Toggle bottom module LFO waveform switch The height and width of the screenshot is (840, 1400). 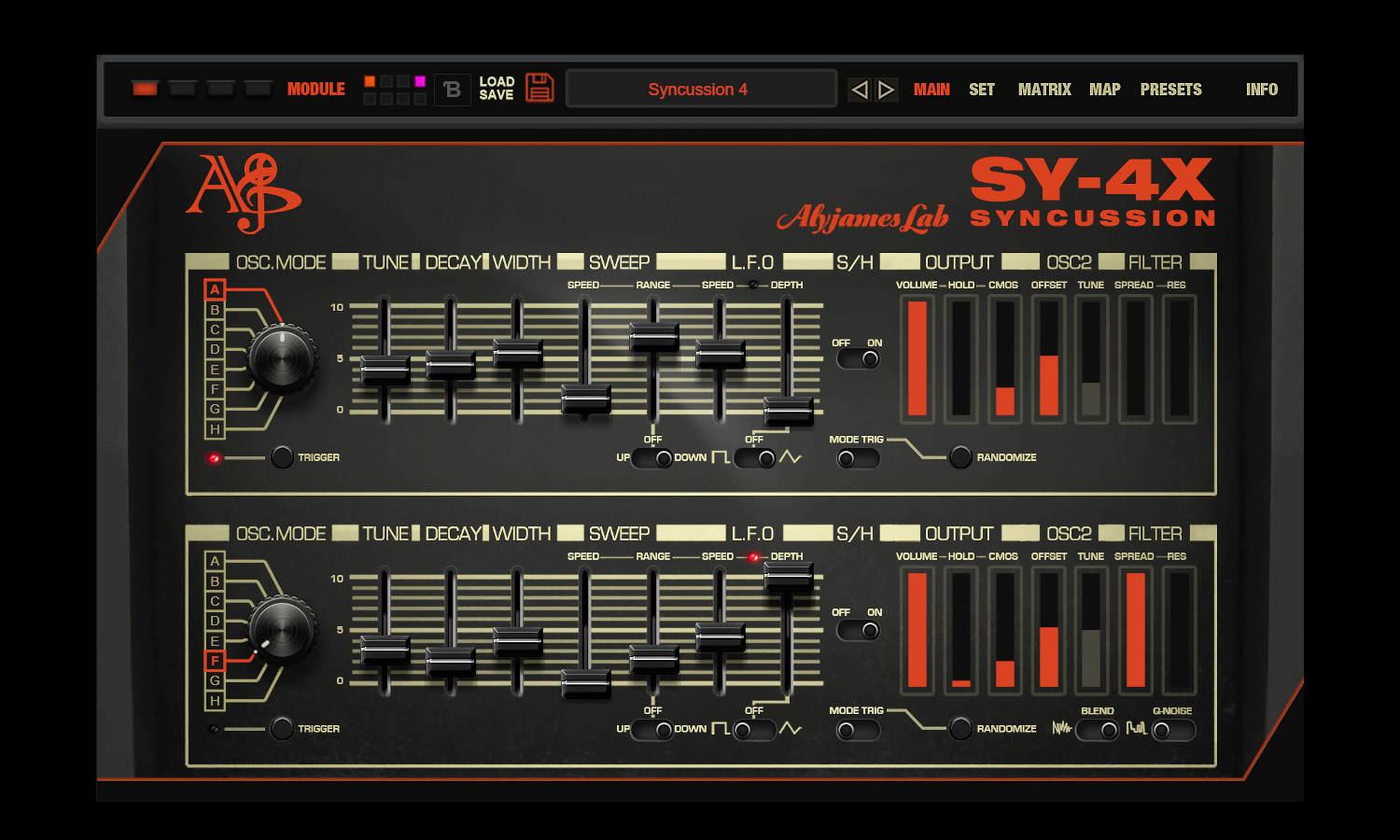755,730
